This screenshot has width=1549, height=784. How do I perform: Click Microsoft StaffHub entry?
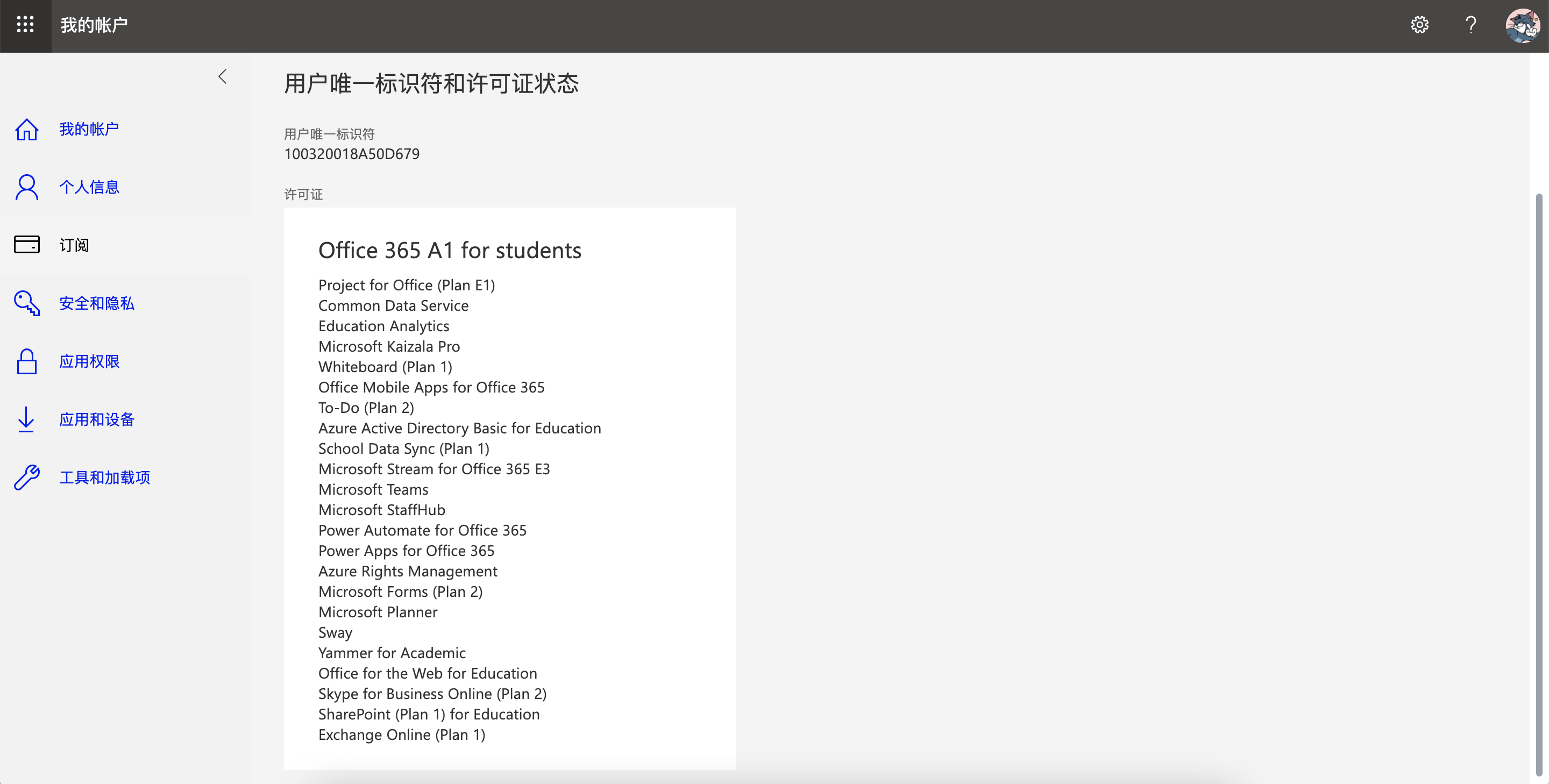(382, 510)
